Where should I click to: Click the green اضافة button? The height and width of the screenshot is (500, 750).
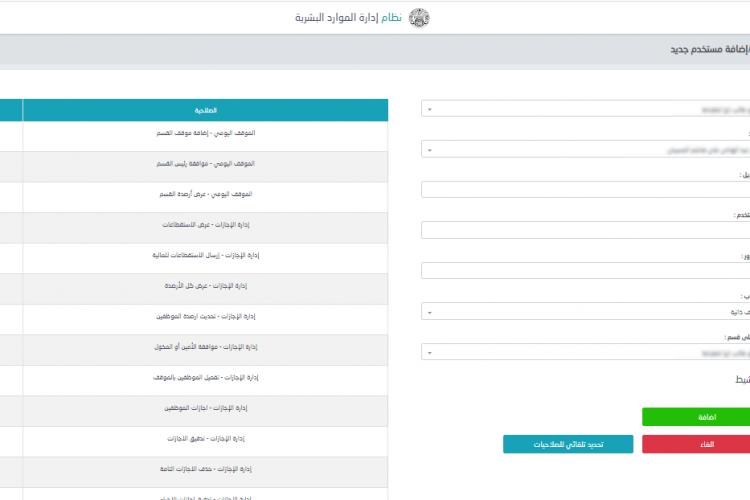coord(696,417)
